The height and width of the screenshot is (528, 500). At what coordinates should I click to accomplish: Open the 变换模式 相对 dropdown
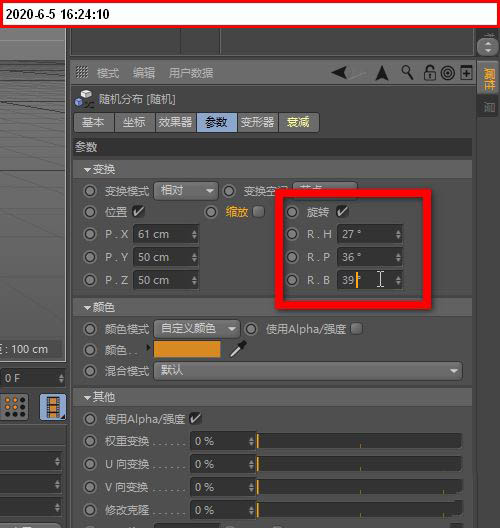tap(186, 191)
